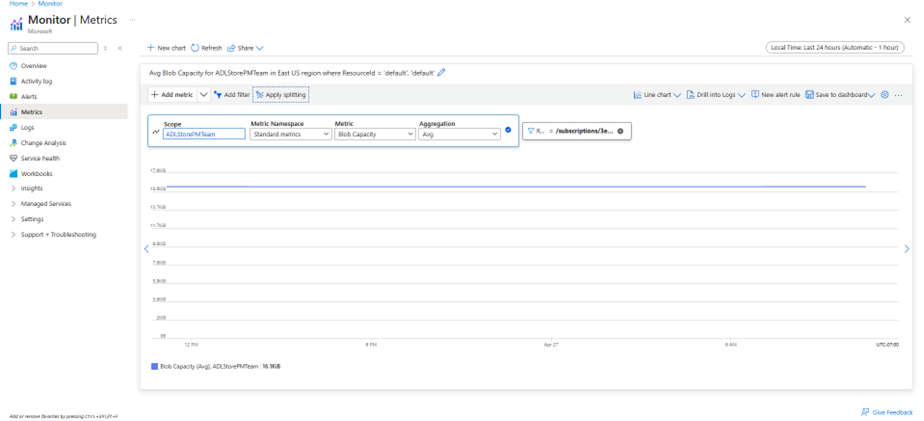Click the sidebar Search field
This screenshot has height=421, width=924.
tap(53, 48)
